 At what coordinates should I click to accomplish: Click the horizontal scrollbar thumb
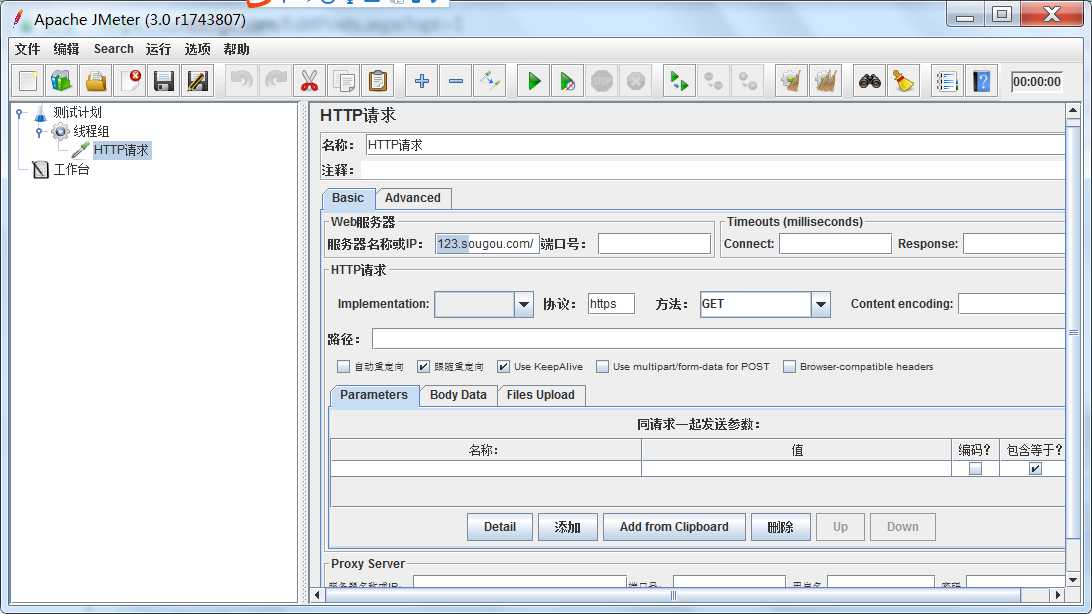(673, 595)
